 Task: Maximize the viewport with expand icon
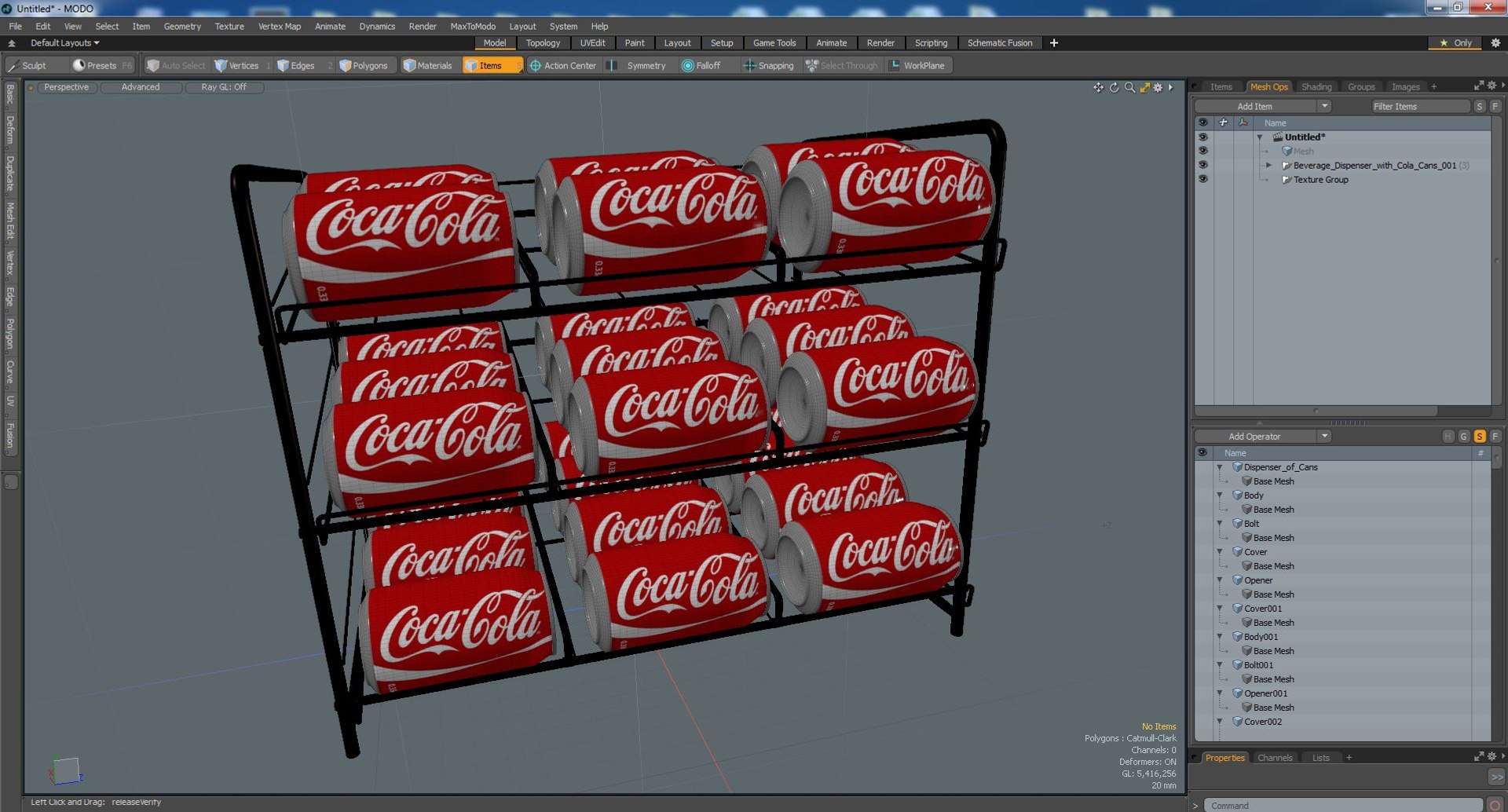pos(1144,87)
